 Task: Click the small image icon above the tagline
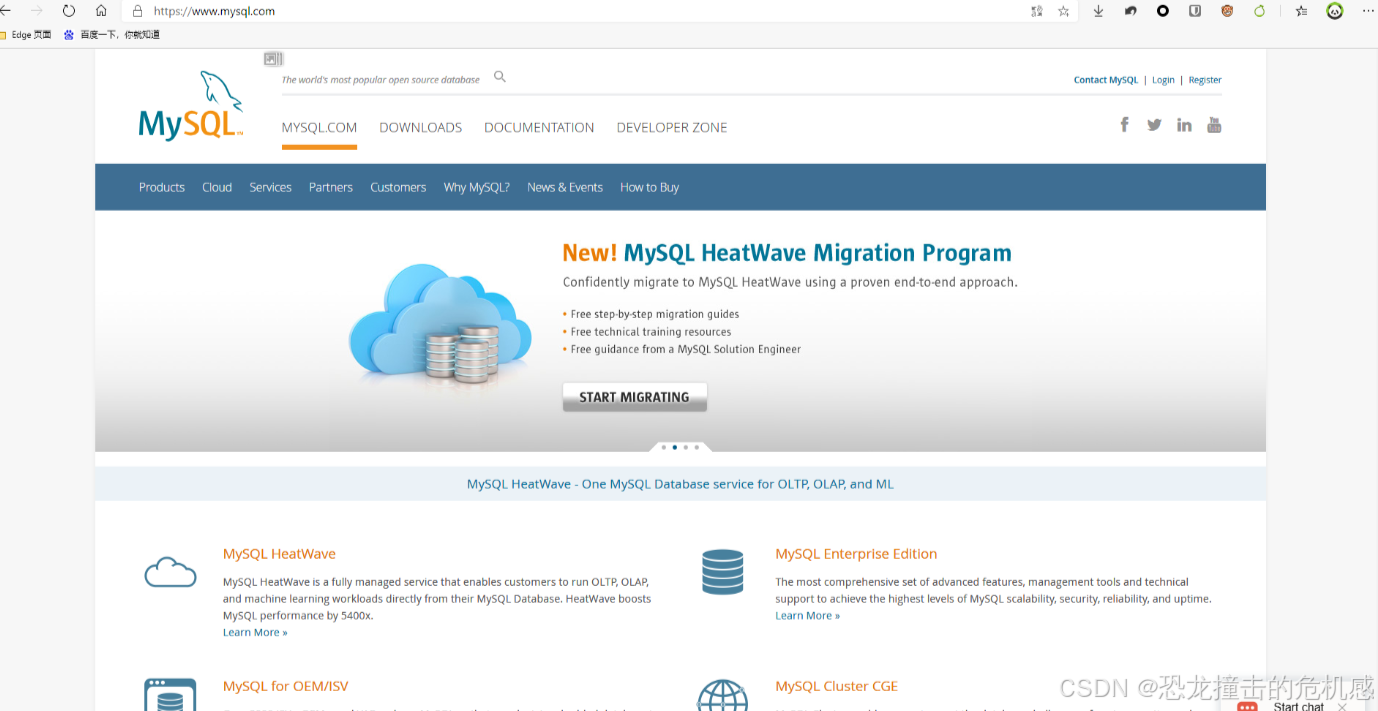[x=274, y=59]
